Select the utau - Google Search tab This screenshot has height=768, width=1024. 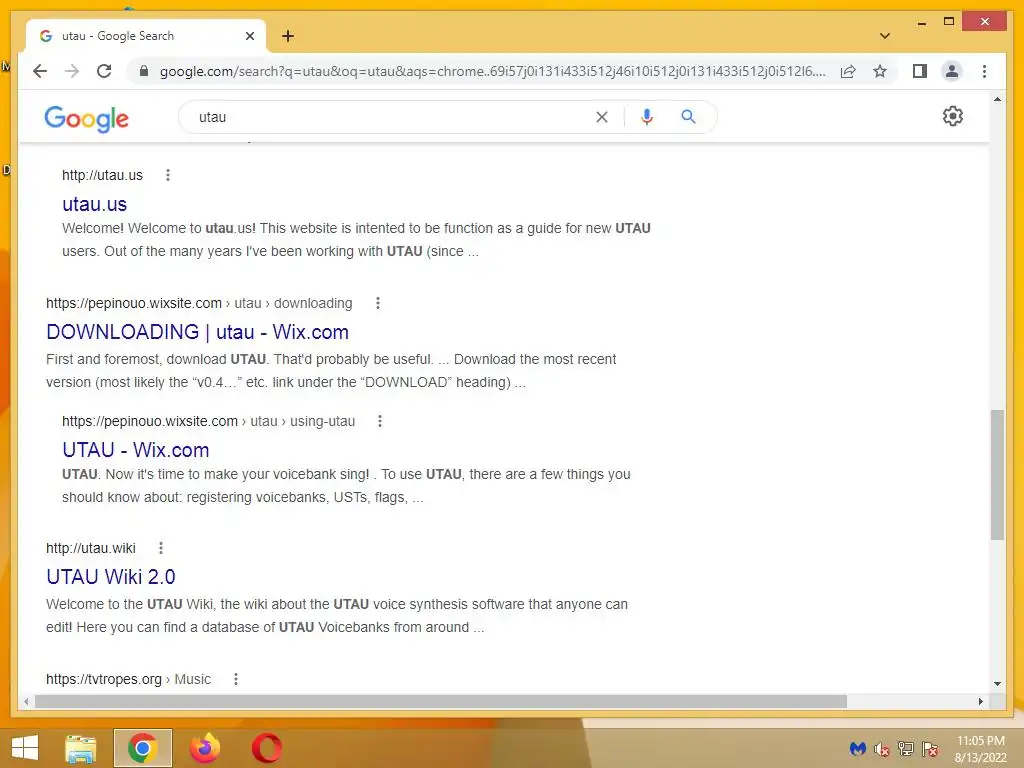coord(146,36)
